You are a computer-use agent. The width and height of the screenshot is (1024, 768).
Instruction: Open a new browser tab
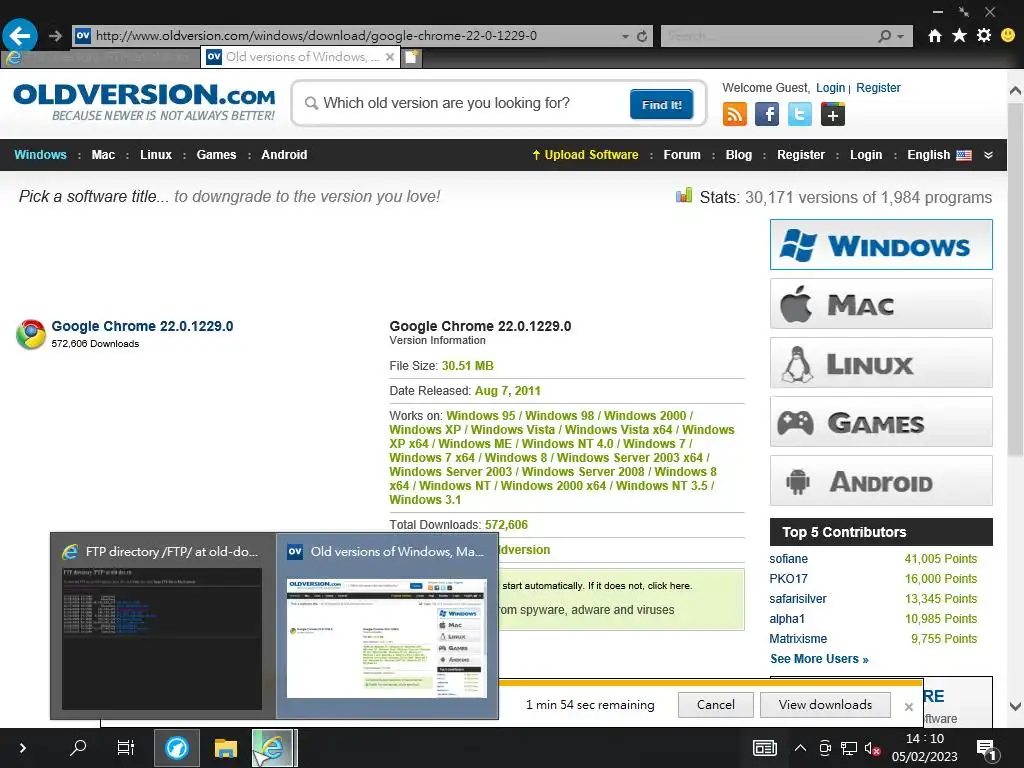pyautogui.click(x=411, y=57)
